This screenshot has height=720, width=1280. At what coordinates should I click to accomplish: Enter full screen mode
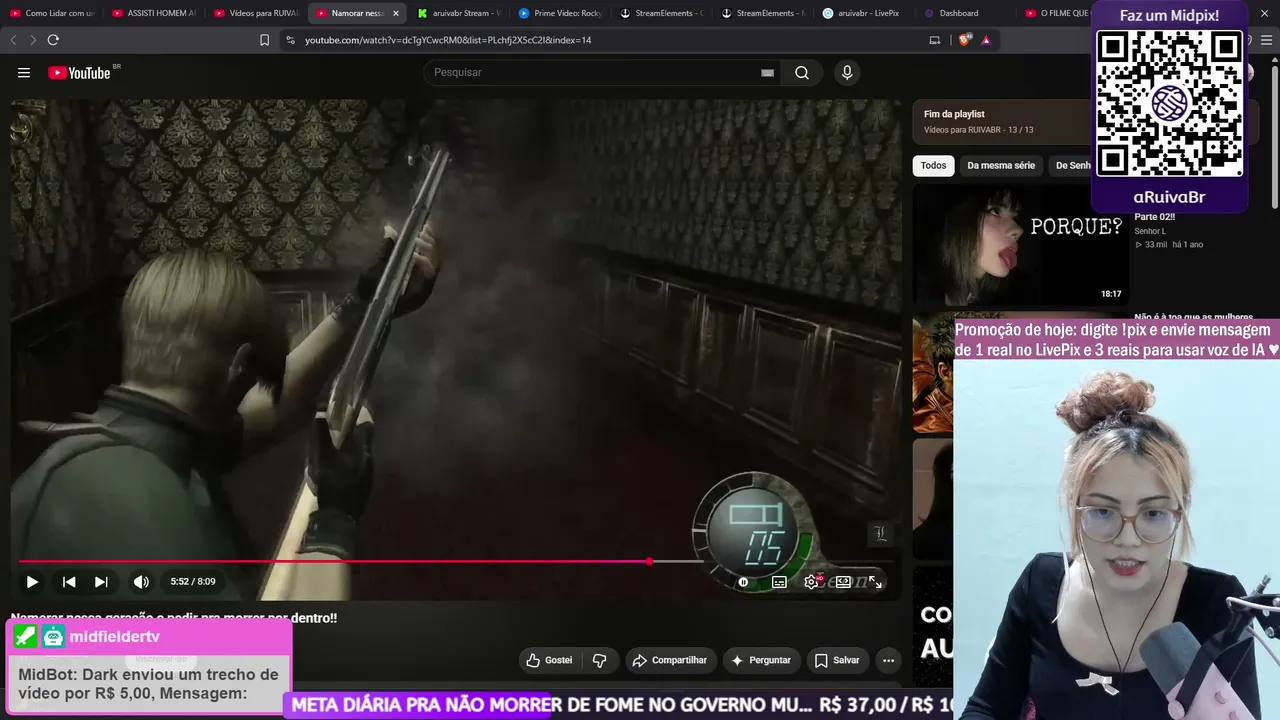[x=875, y=581]
